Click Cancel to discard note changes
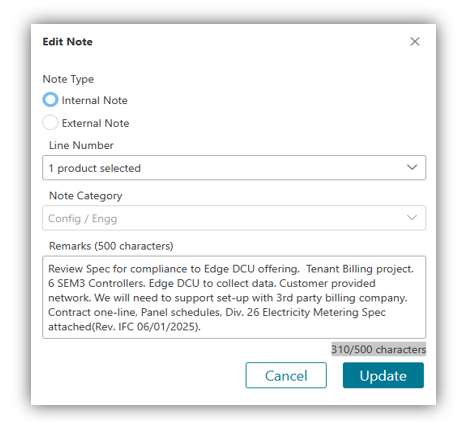 (x=286, y=375)
